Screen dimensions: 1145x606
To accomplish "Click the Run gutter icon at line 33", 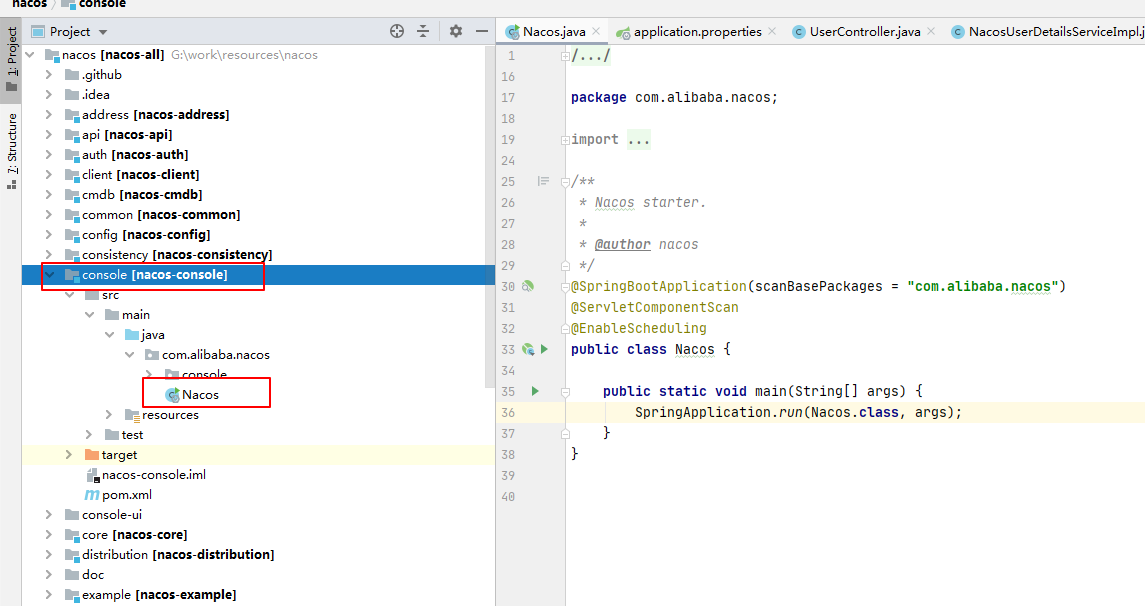I will pos(545,349).
